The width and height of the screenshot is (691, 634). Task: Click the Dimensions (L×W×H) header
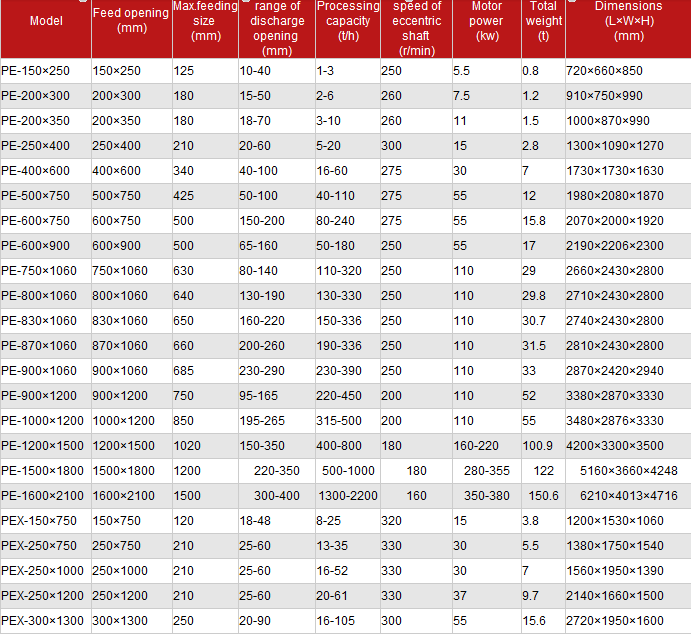pos(628,21)
